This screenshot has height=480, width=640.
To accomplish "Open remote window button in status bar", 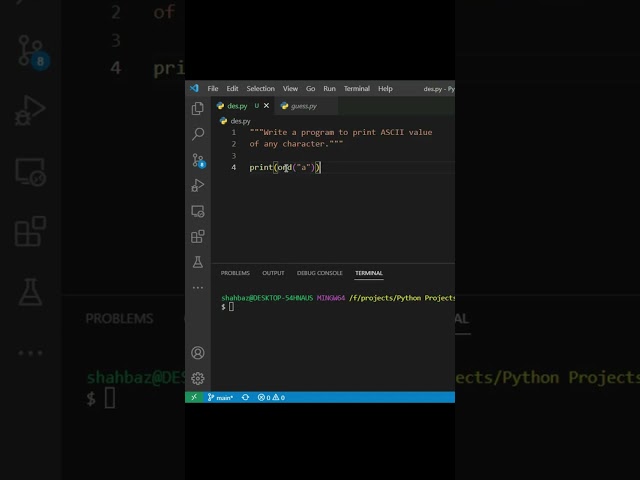I will (x=194, y=397).
